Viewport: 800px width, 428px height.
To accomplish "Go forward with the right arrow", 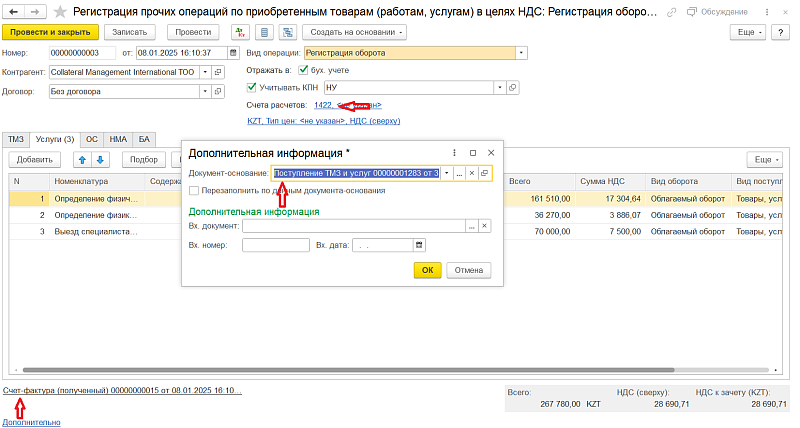I will pyautogui.click(x=35, y=11).
